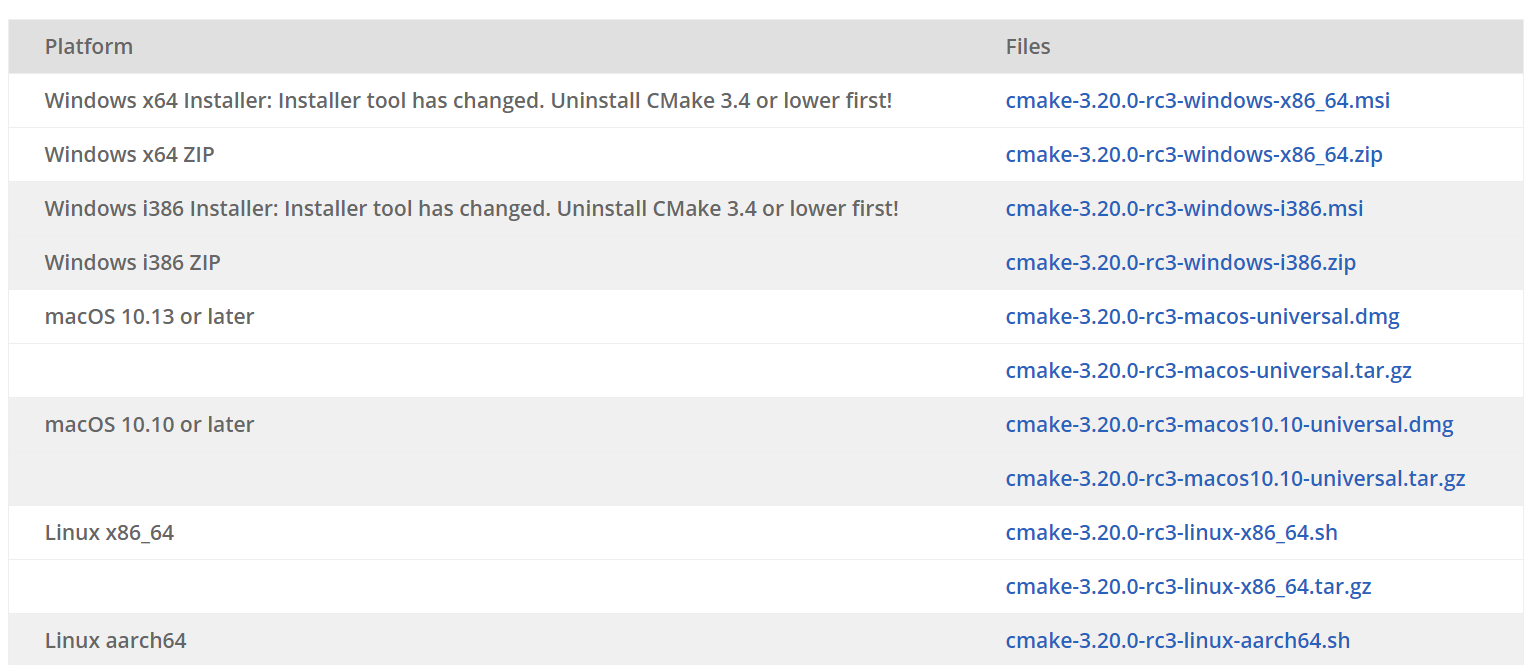Download cmake-3.20.0-rc3-windows-i386.zip

pos(1180,262)
